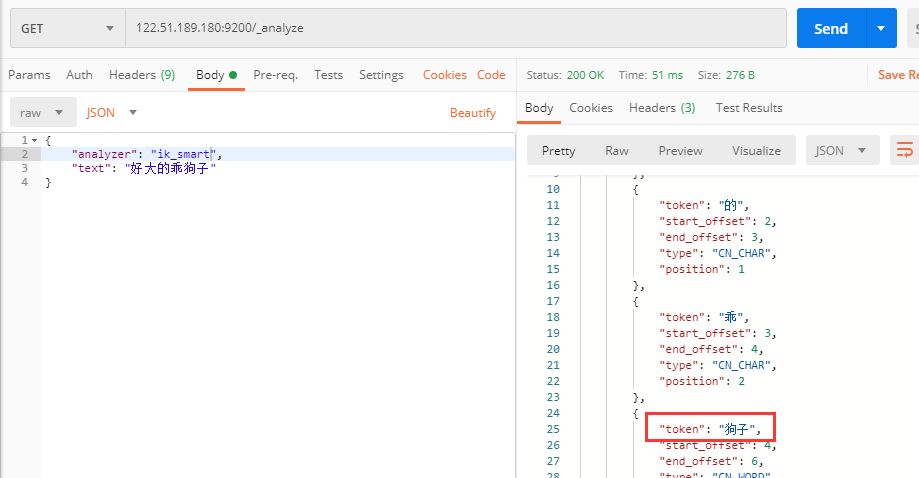
Task: Select the request Body tab
Action: click(216, 75)
